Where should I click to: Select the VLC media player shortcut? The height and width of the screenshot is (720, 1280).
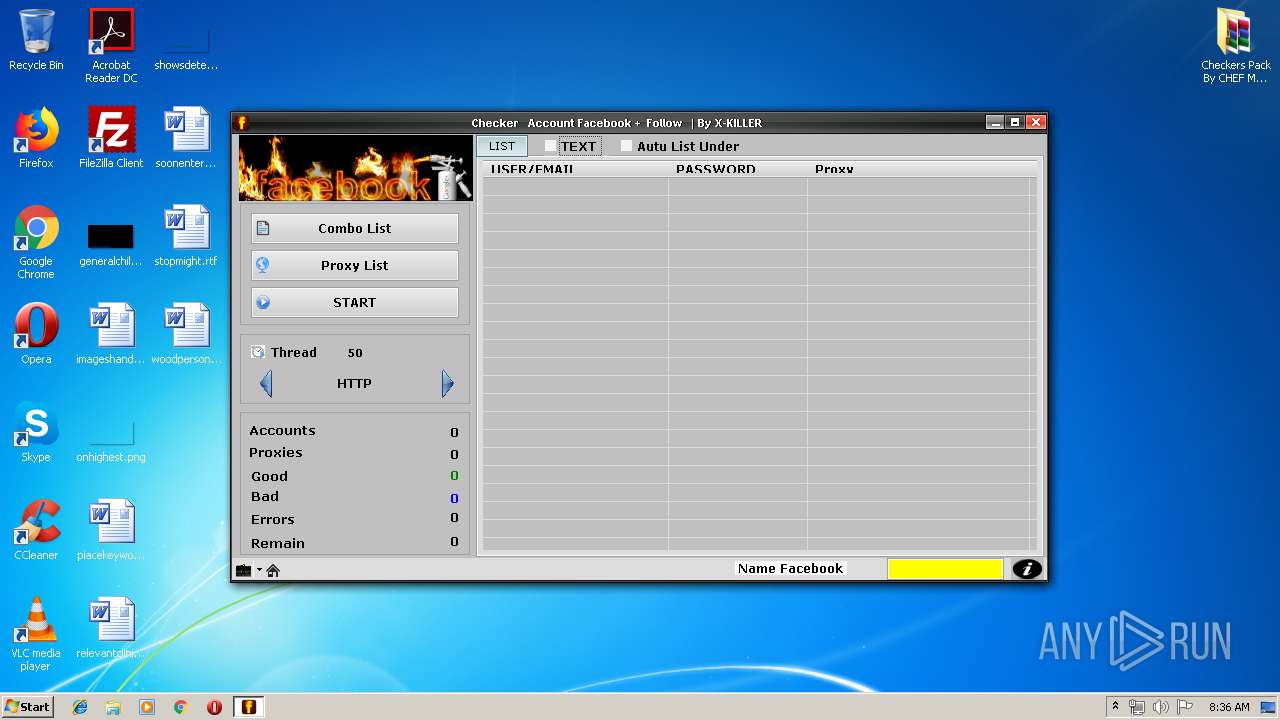point(36,634)
